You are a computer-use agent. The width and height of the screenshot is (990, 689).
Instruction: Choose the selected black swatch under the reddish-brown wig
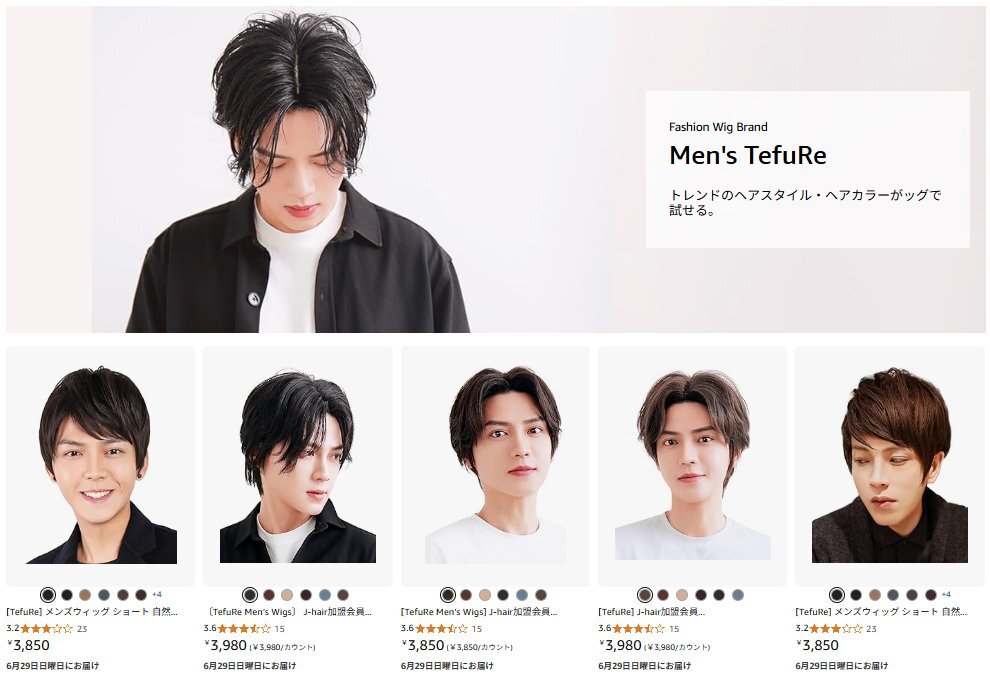click(837, 595)
